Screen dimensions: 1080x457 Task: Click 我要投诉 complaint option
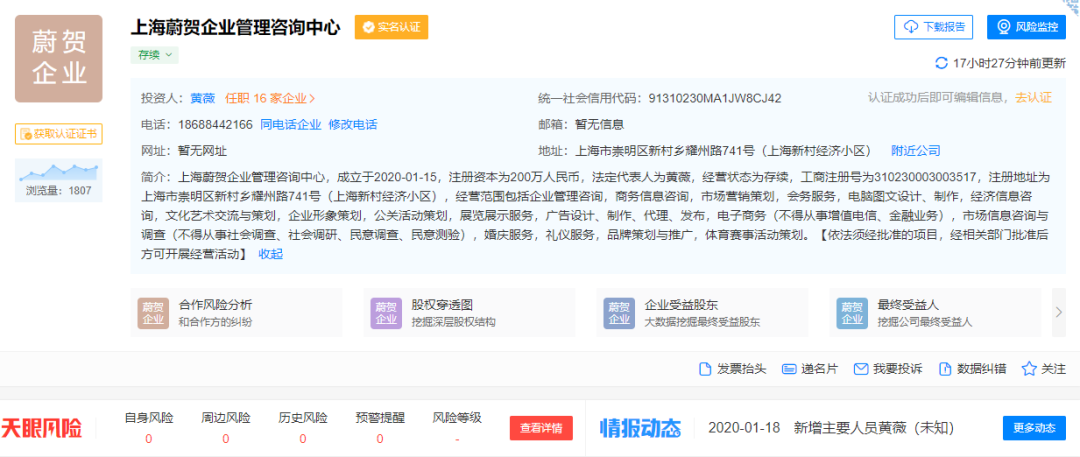(x=897, y=369)
